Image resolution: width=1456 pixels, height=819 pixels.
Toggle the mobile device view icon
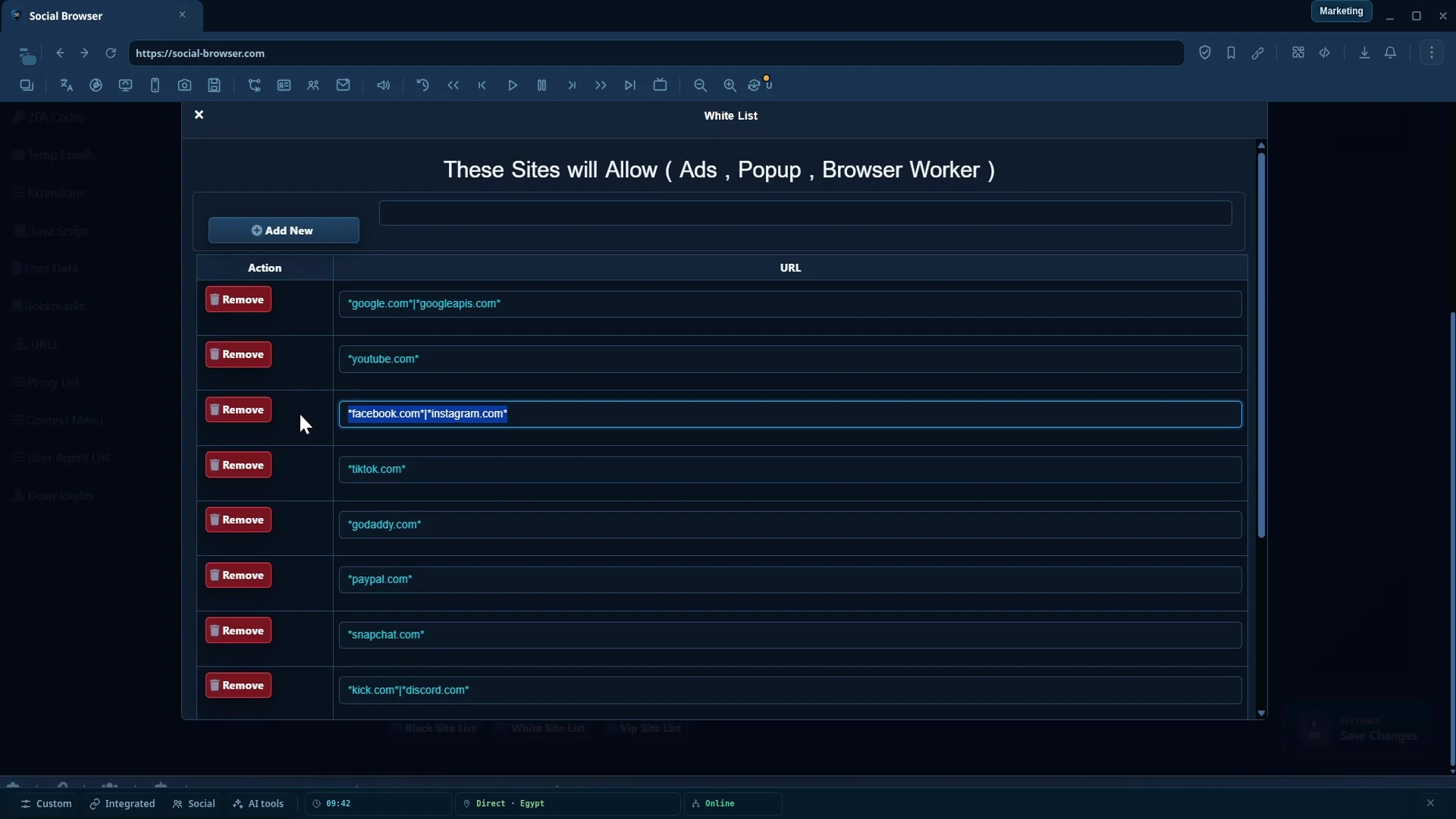155,86
